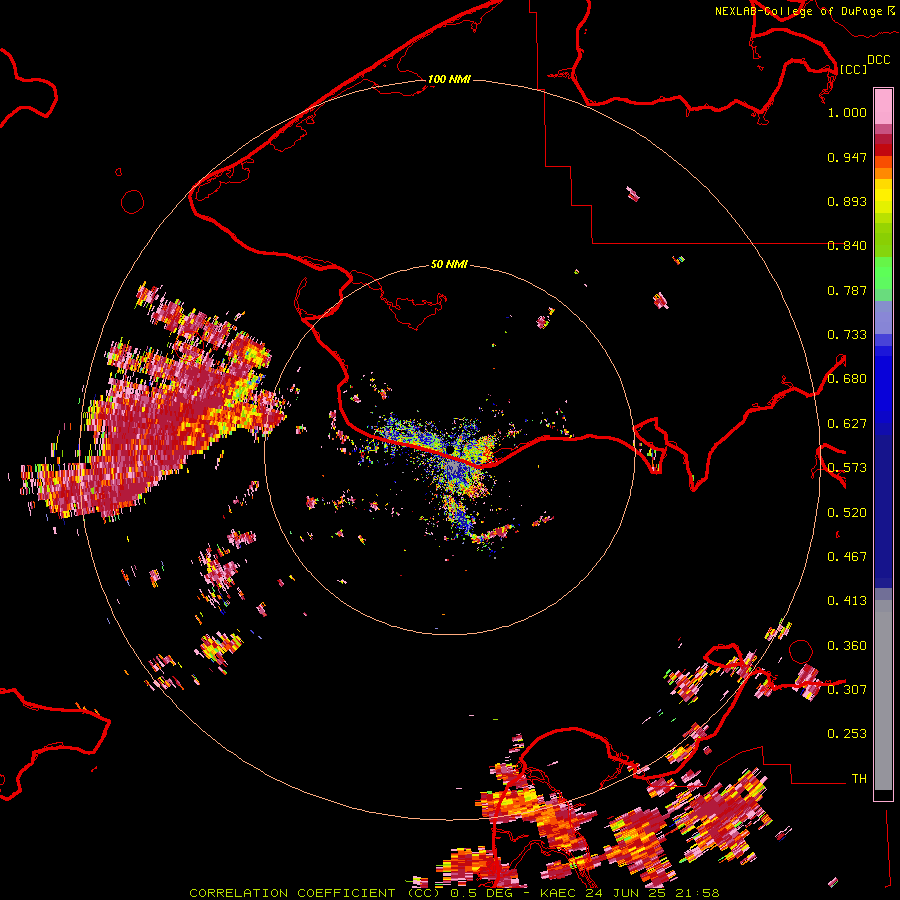
Task: Click the 0.947 color scale value
Action: click(x=847, y=157)
